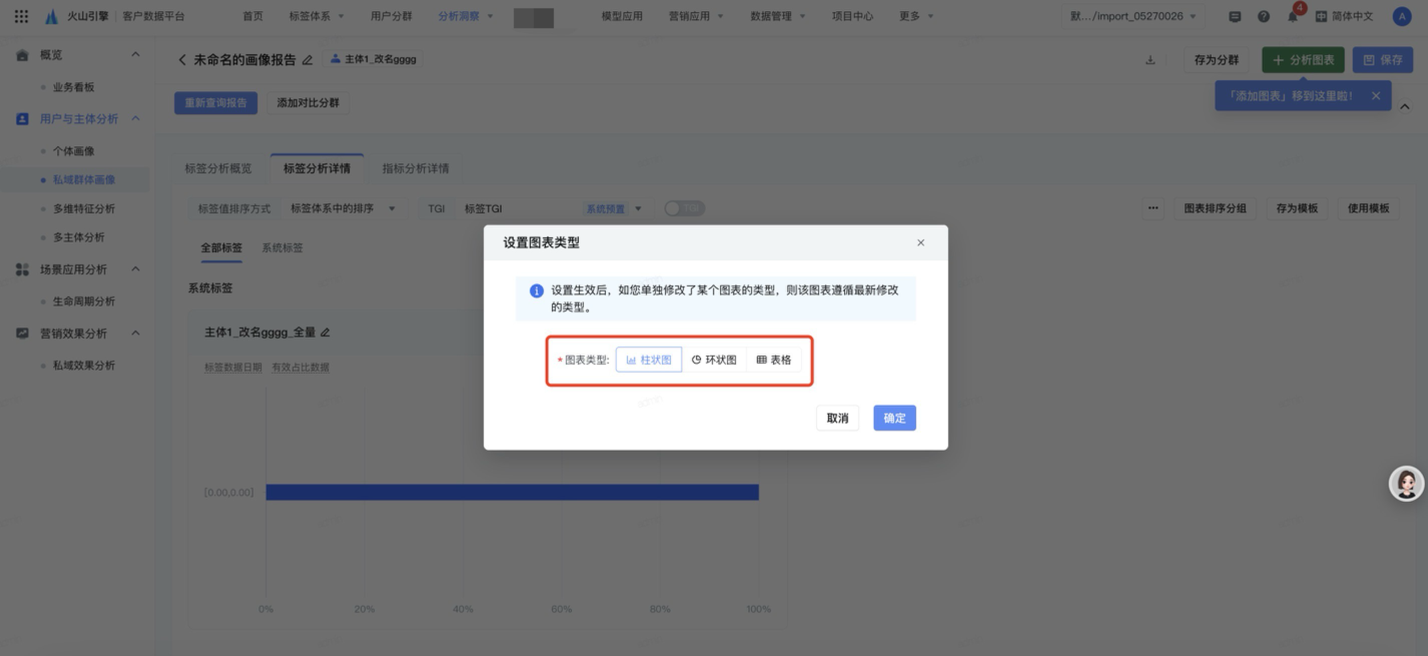Image resolution: width=1428 pixels, height=656 pixels.
Task: Switch to the 指标分析详情 tab
Action: pyautogui.click(x=415, y=168)
